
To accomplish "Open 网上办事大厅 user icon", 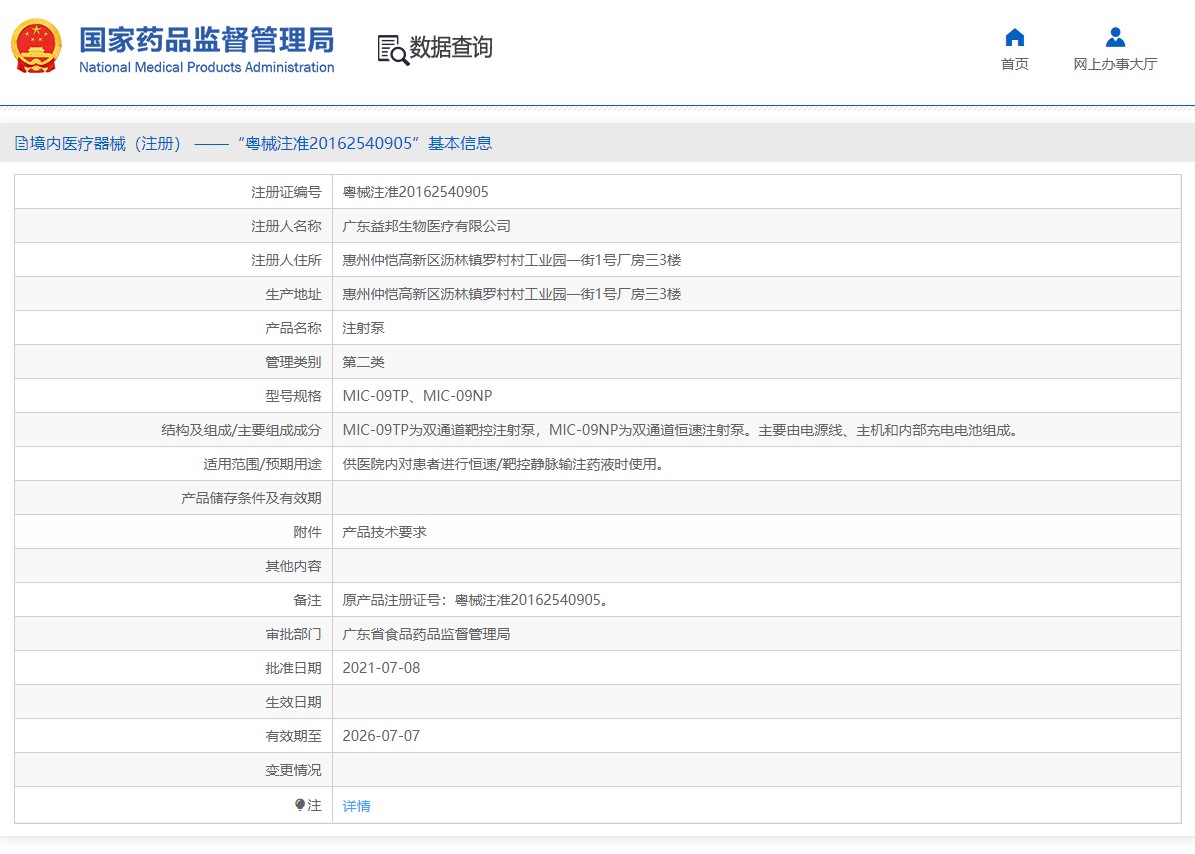I will pyautogui.click(x=1115, y=37).
